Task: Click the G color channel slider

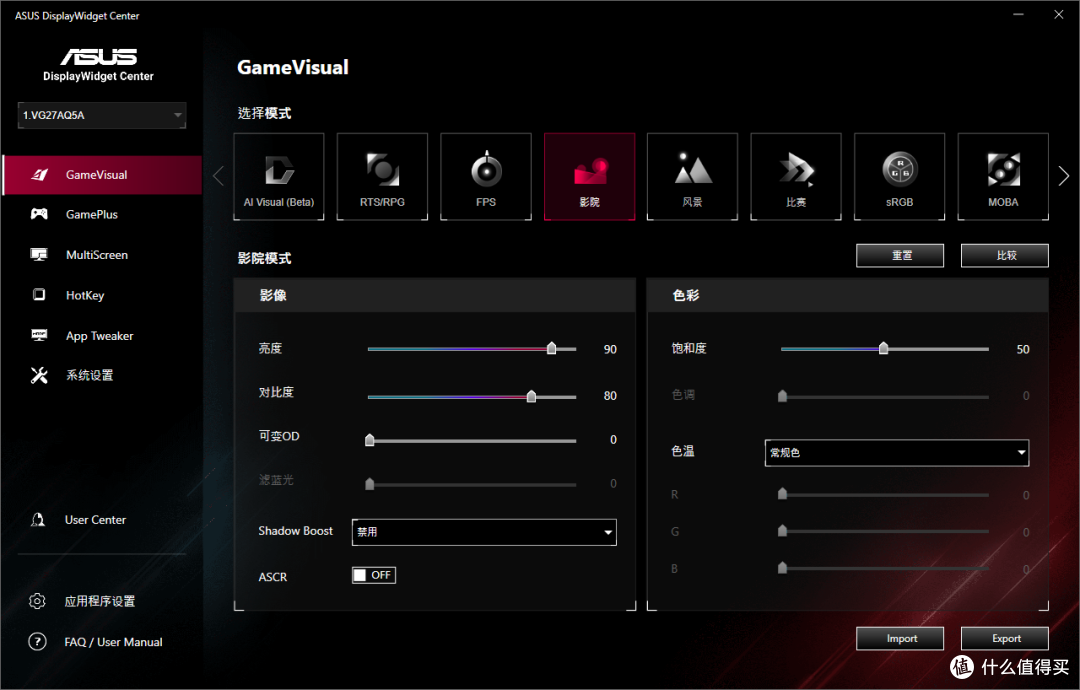Action: (x=884, y=531)
